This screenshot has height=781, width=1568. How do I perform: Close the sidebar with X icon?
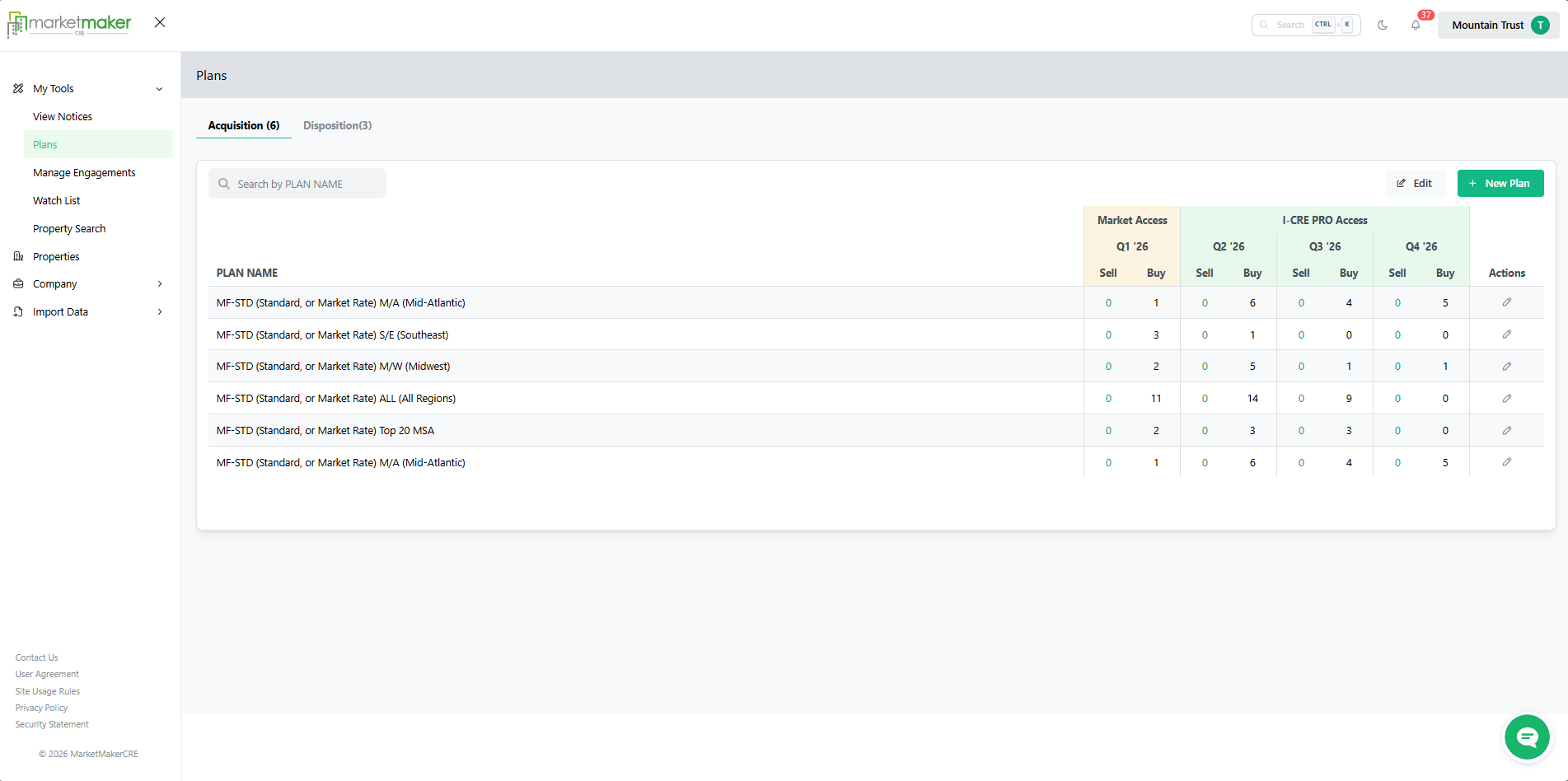(160, 23)
